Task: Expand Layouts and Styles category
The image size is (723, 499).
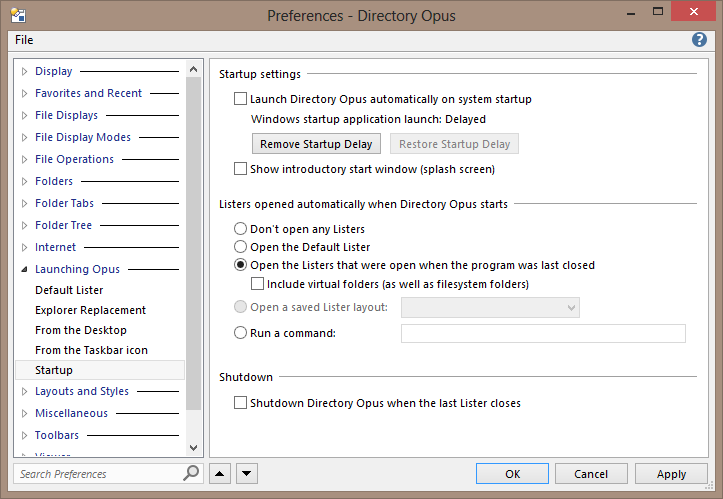Action: 24,392
